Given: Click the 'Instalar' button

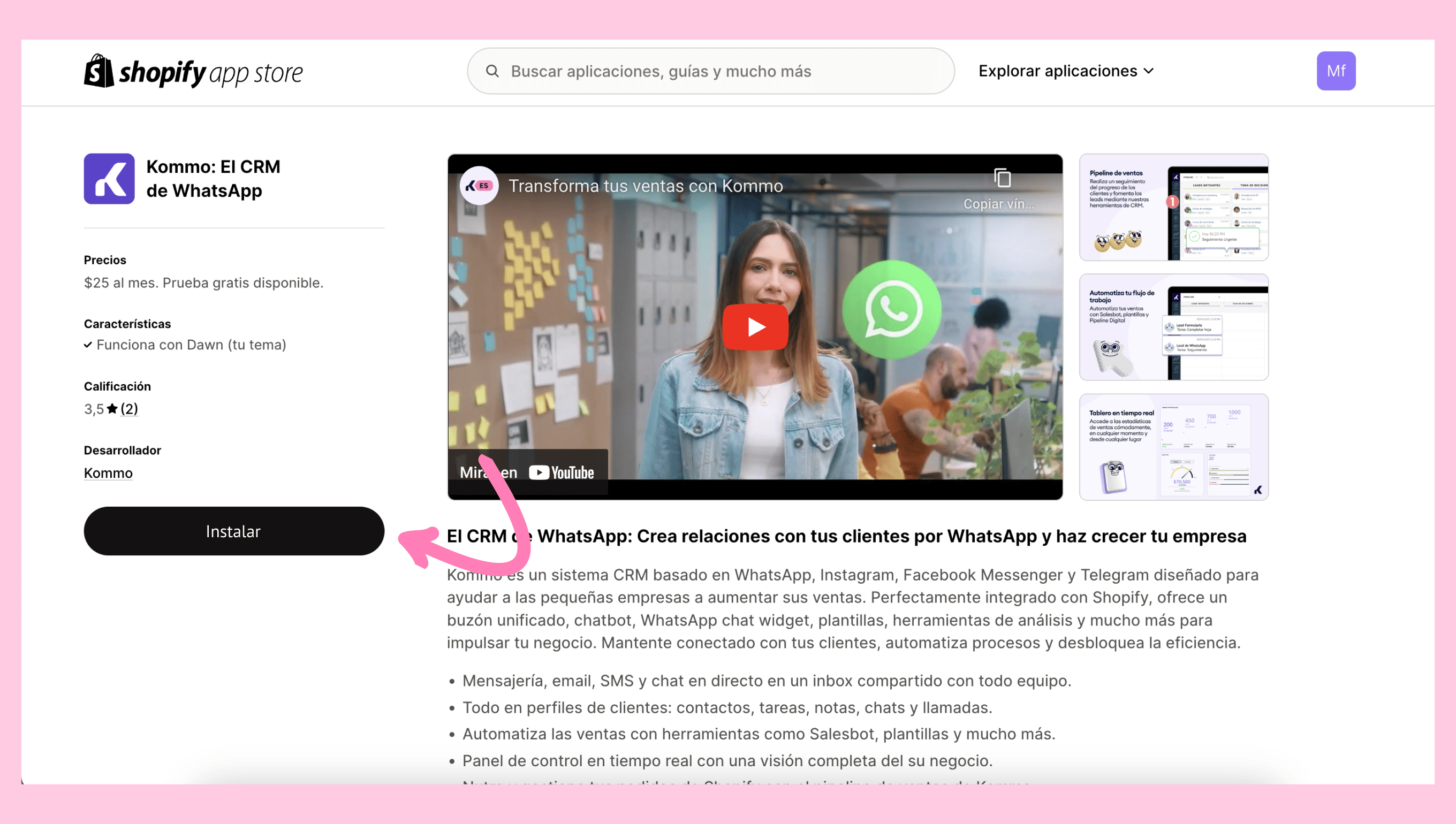Looking at the screenshot, I should coord(234,531).
